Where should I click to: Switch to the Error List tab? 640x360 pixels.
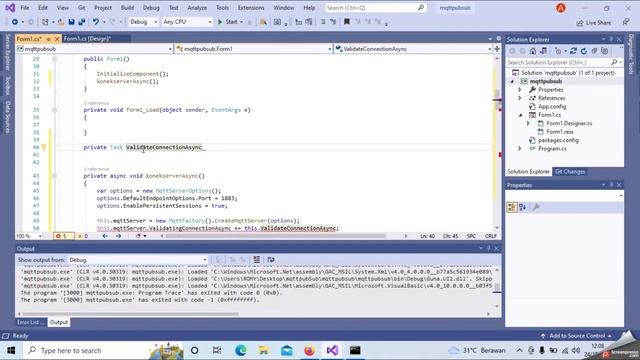(x=31, y=322)
